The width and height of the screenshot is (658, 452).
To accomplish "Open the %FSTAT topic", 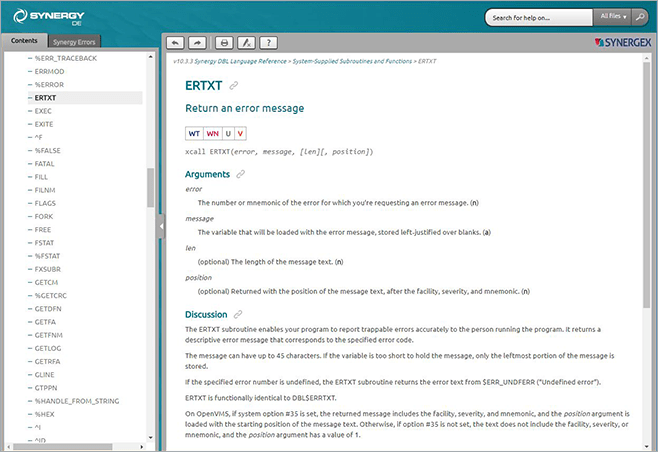I will (x=47, y=256).
